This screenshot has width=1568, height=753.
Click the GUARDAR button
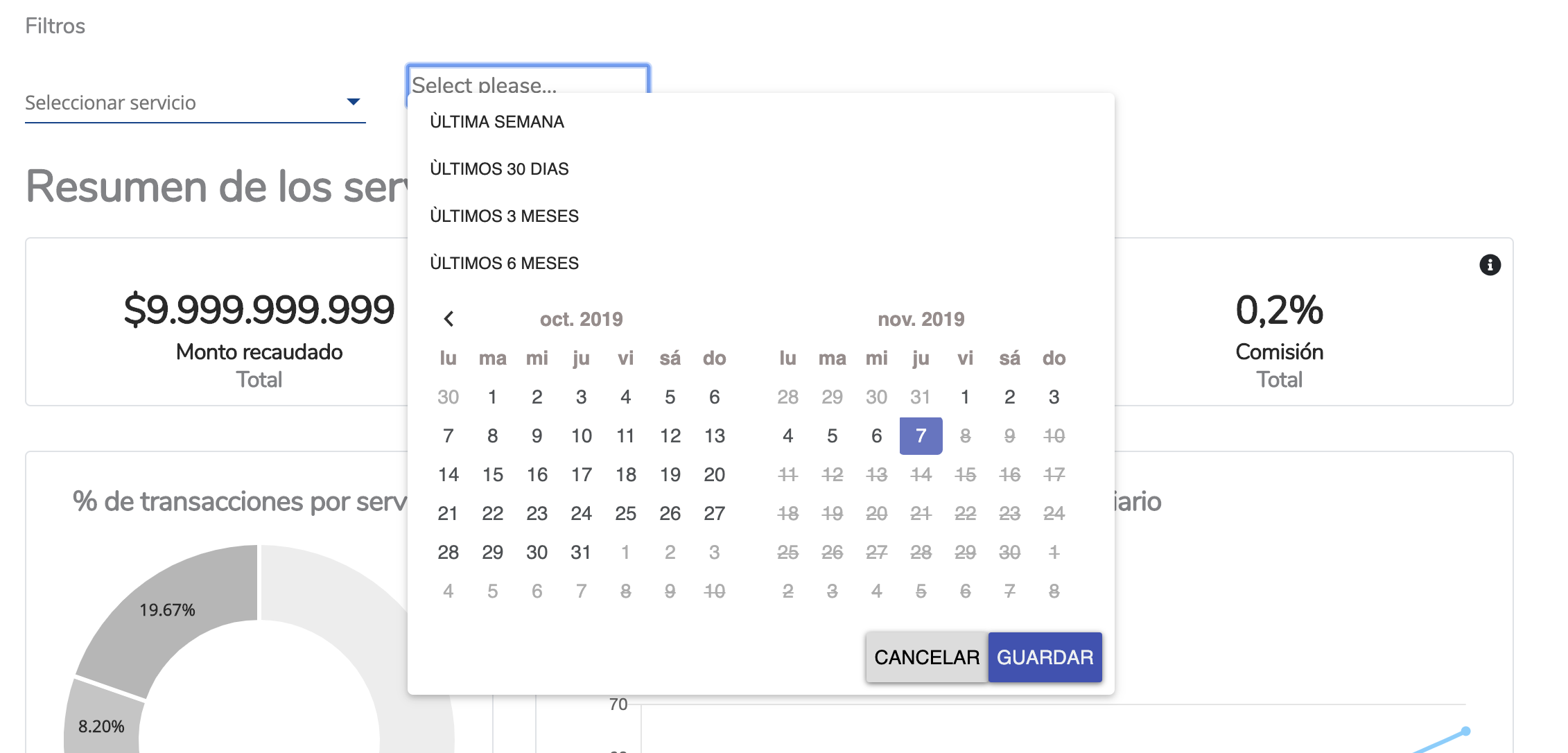click(1044, 657)
